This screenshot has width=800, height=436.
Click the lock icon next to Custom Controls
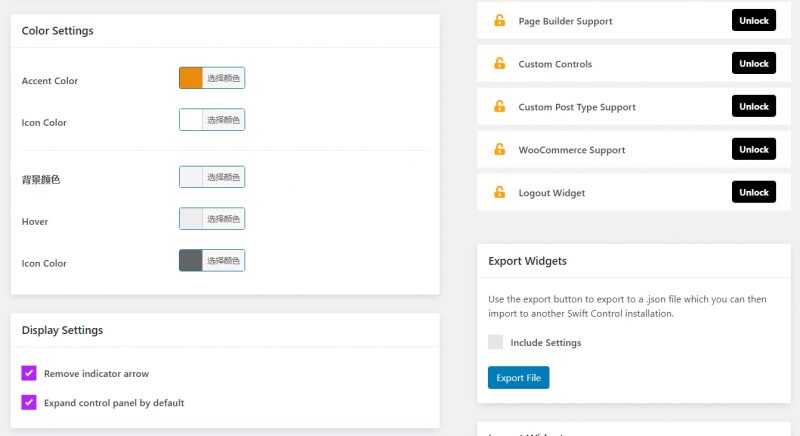click(499, 64)
